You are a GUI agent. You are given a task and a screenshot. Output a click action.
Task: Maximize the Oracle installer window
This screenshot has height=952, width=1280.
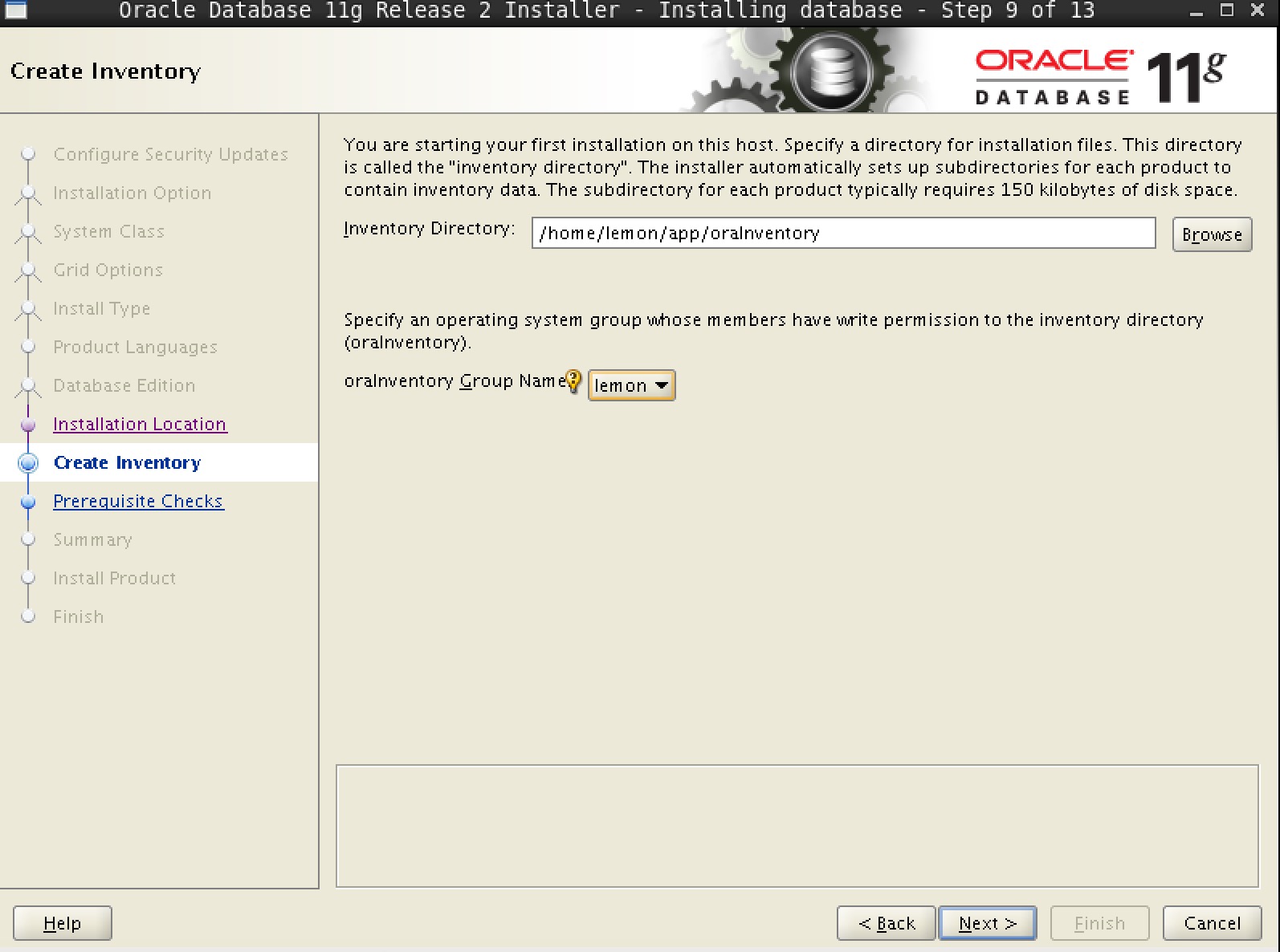point(1226,10)
